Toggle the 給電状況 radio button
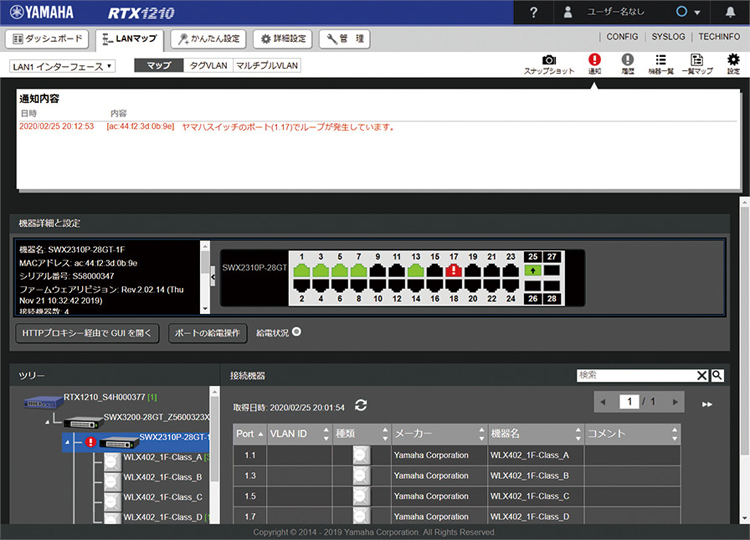The image size is (750, 540). [x=297, y=331]
